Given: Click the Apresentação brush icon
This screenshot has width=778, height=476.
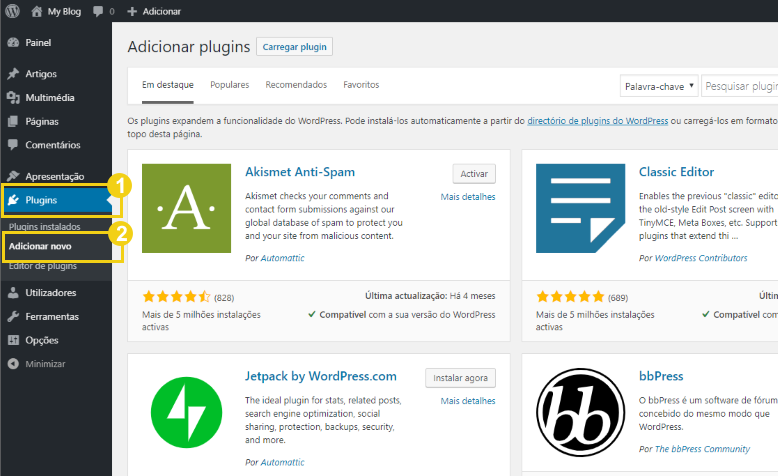Looking at the screenshot, I should pyautogui.click(x=13, y=176).
